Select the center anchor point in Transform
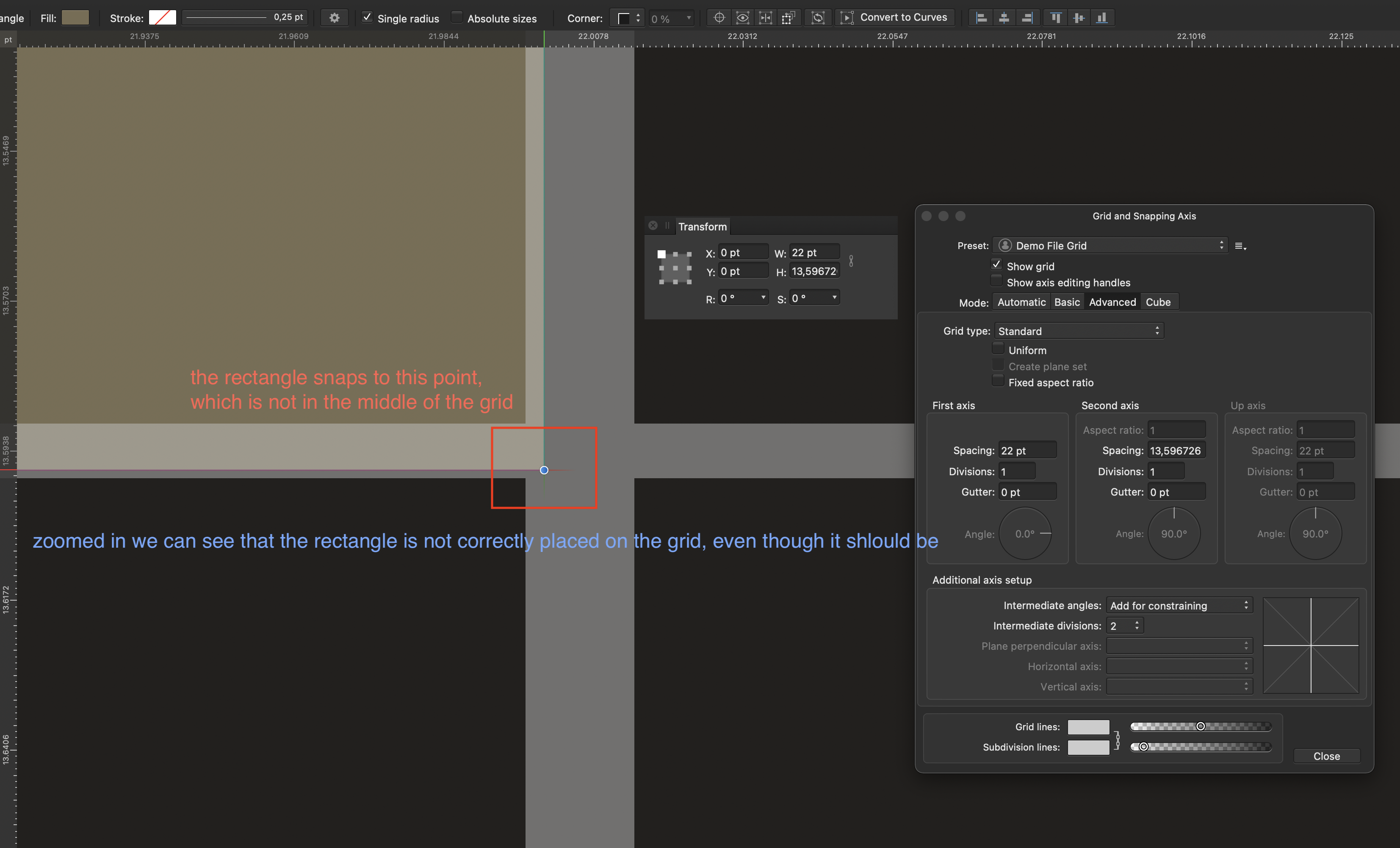Viewport: 1400px width, 848px height. 675,268
